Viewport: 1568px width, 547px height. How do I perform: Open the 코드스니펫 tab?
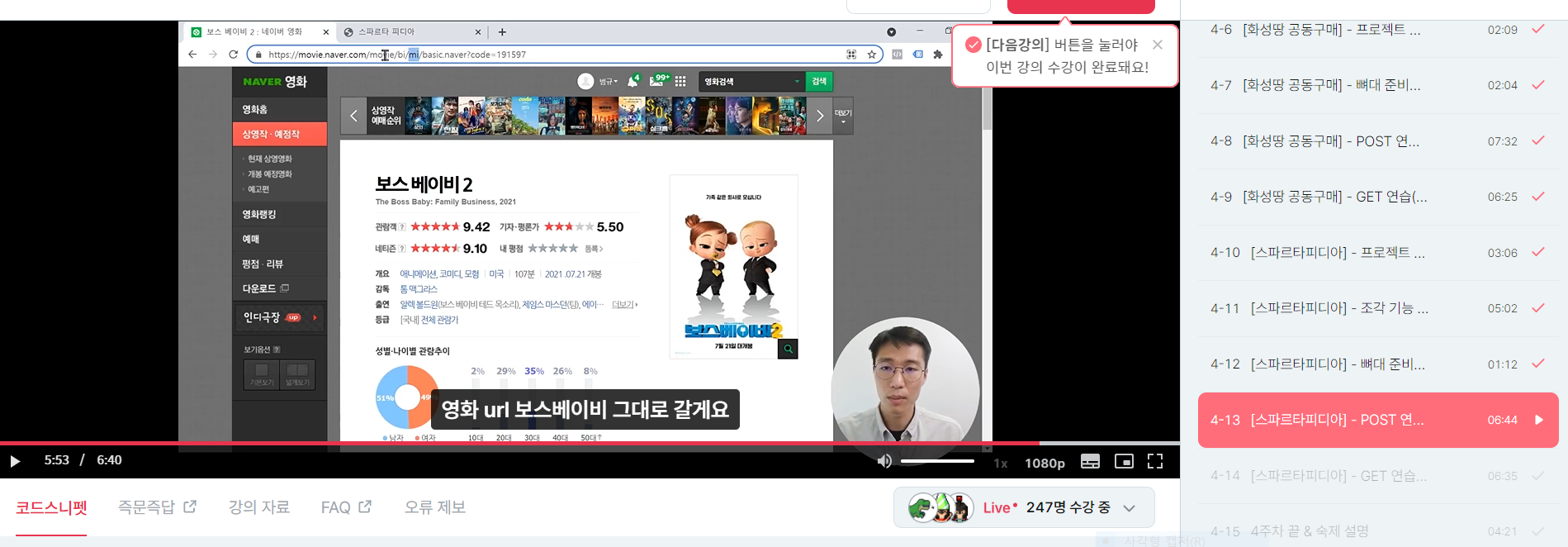click(x=51, y=507)
